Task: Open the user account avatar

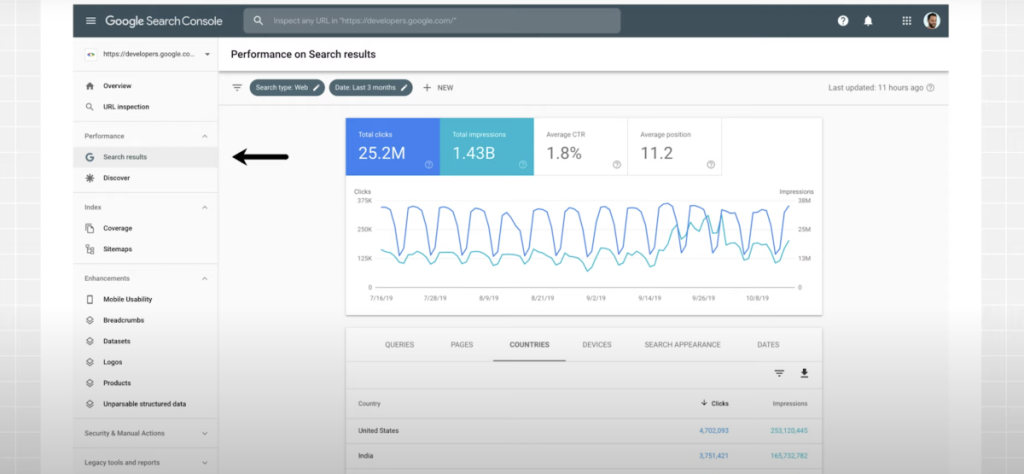Action: 932,21
